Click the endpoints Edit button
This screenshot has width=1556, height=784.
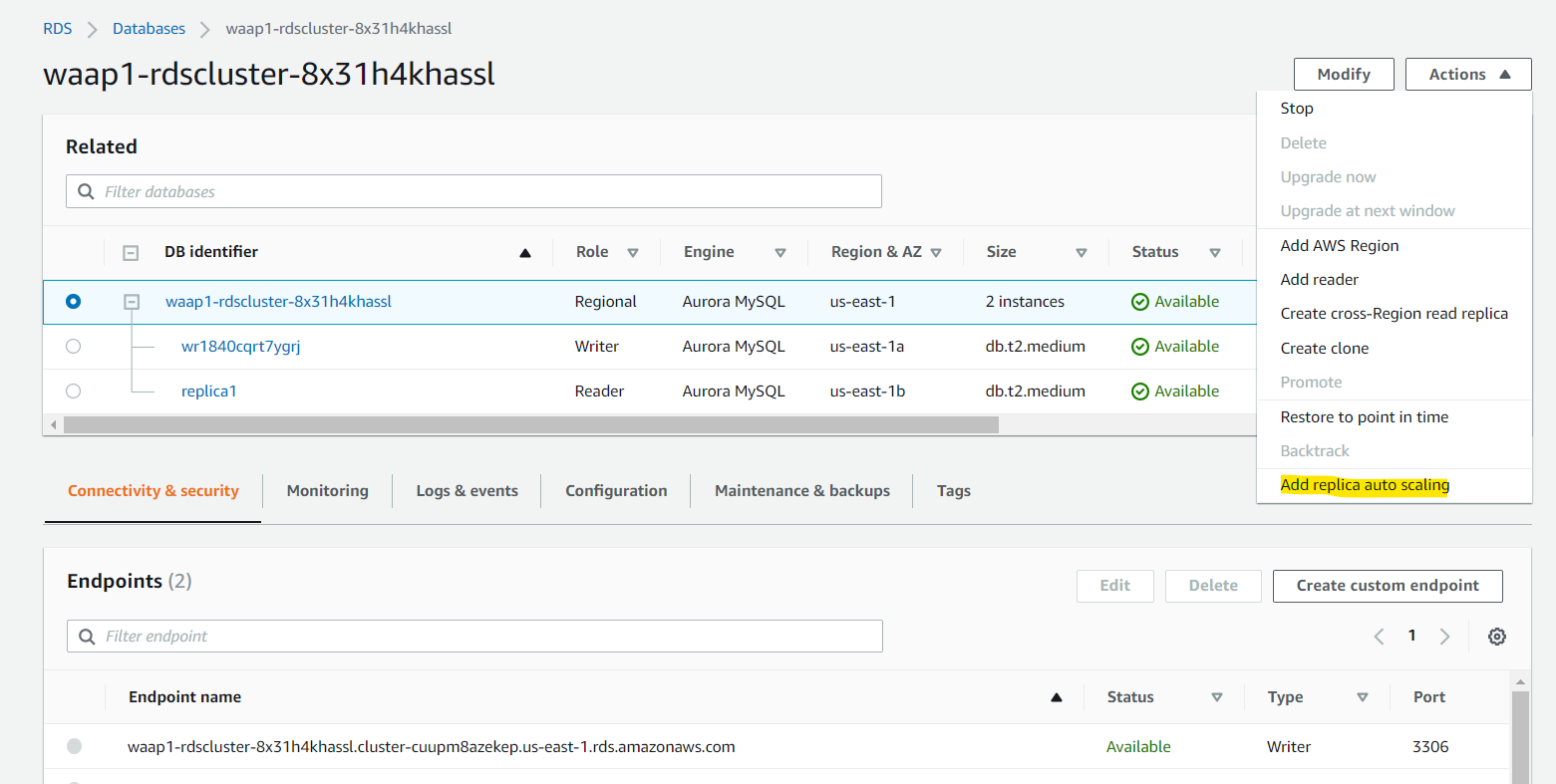point(1115,586)
